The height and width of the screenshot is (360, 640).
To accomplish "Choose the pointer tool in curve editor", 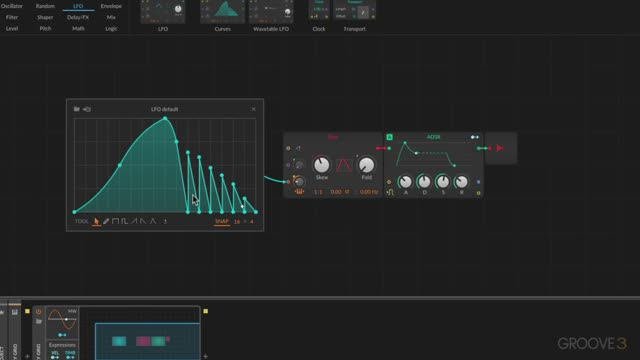I will coord(96,222).
